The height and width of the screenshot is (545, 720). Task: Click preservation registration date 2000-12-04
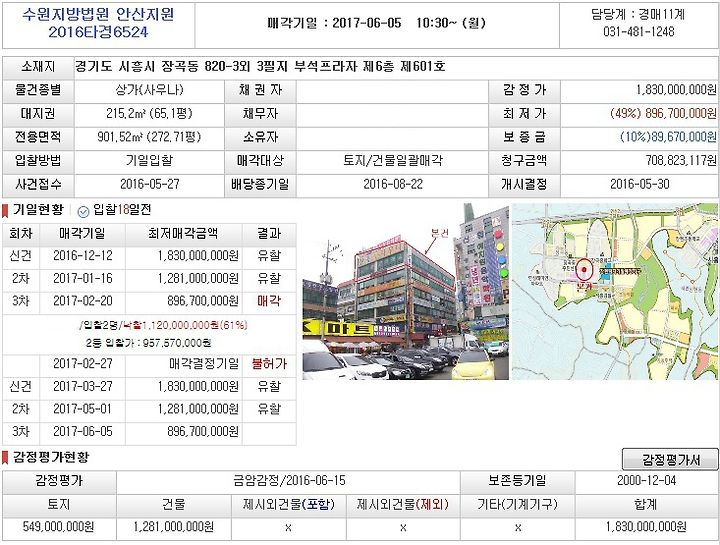[x=647, y=481]
